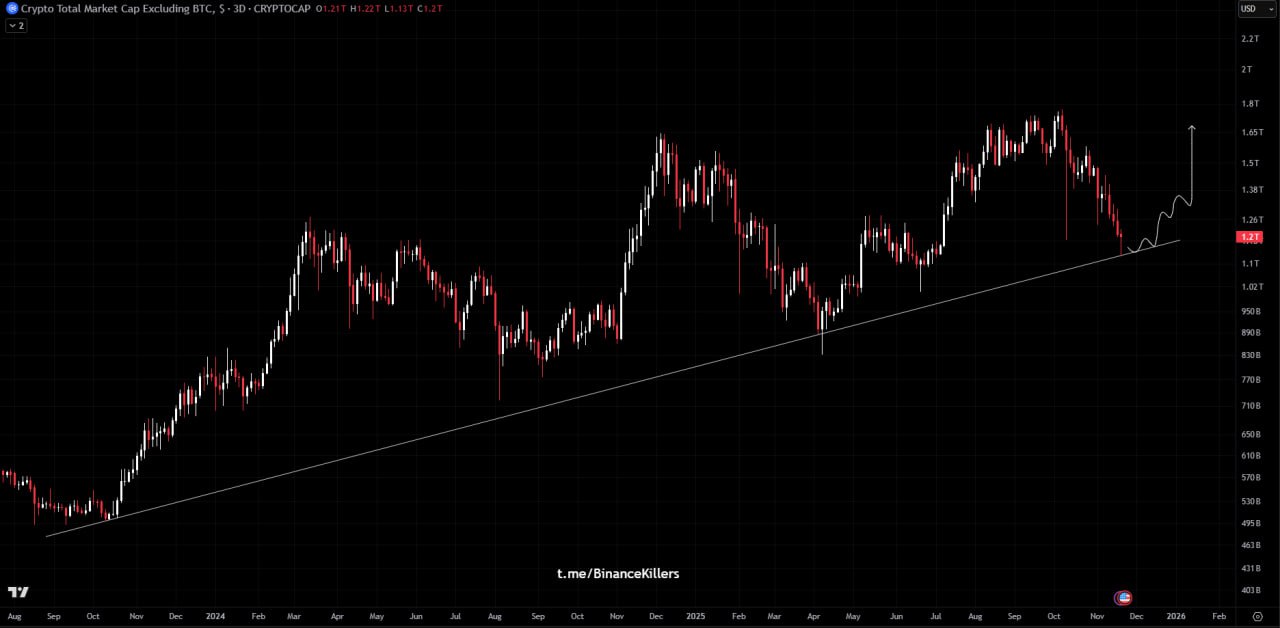Click the TradingView logo in bottom-left corner
The height and width of the screenshot is (628, 1280).
pos(18,592)
